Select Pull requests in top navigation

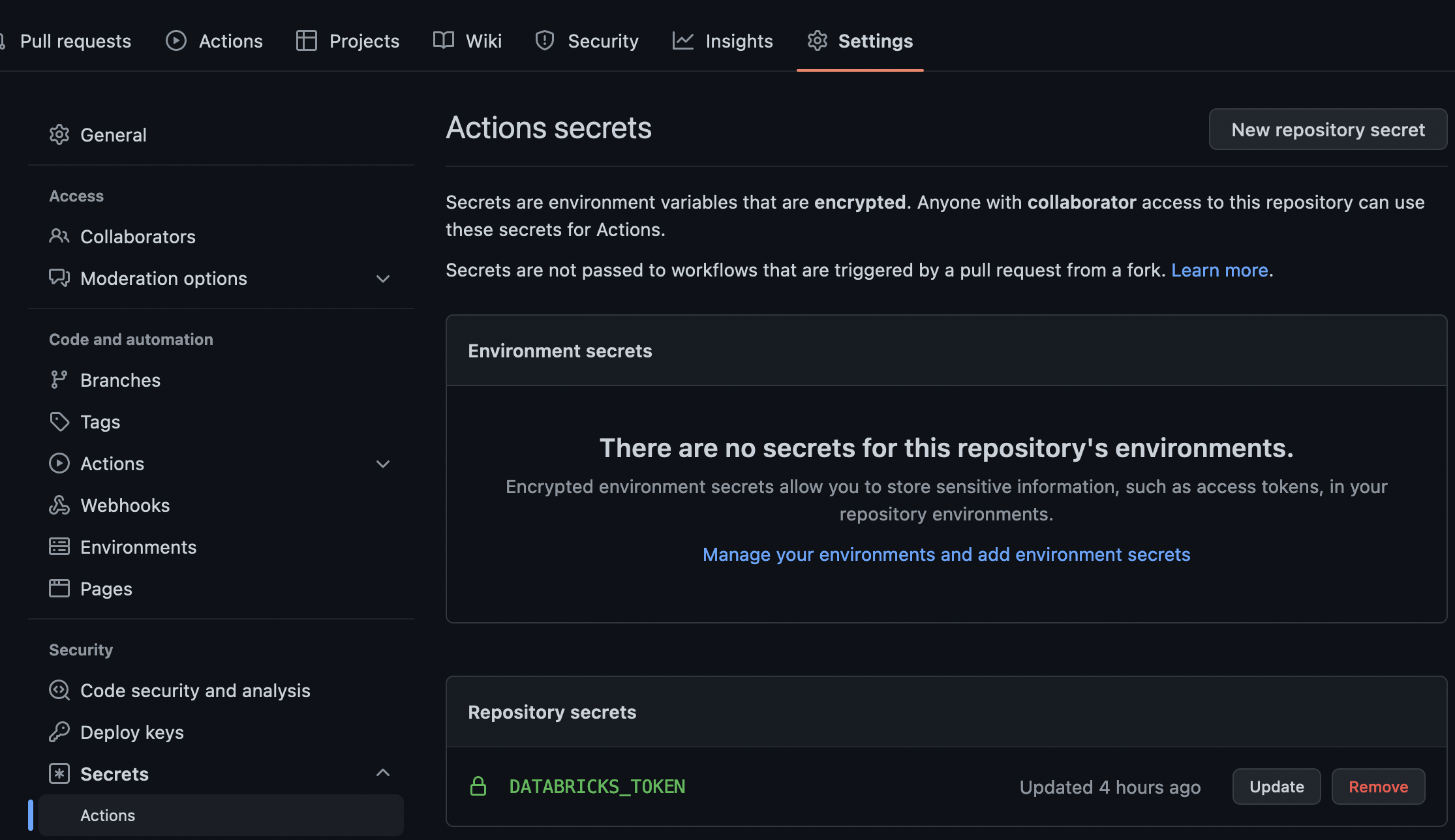coord(75,40)
